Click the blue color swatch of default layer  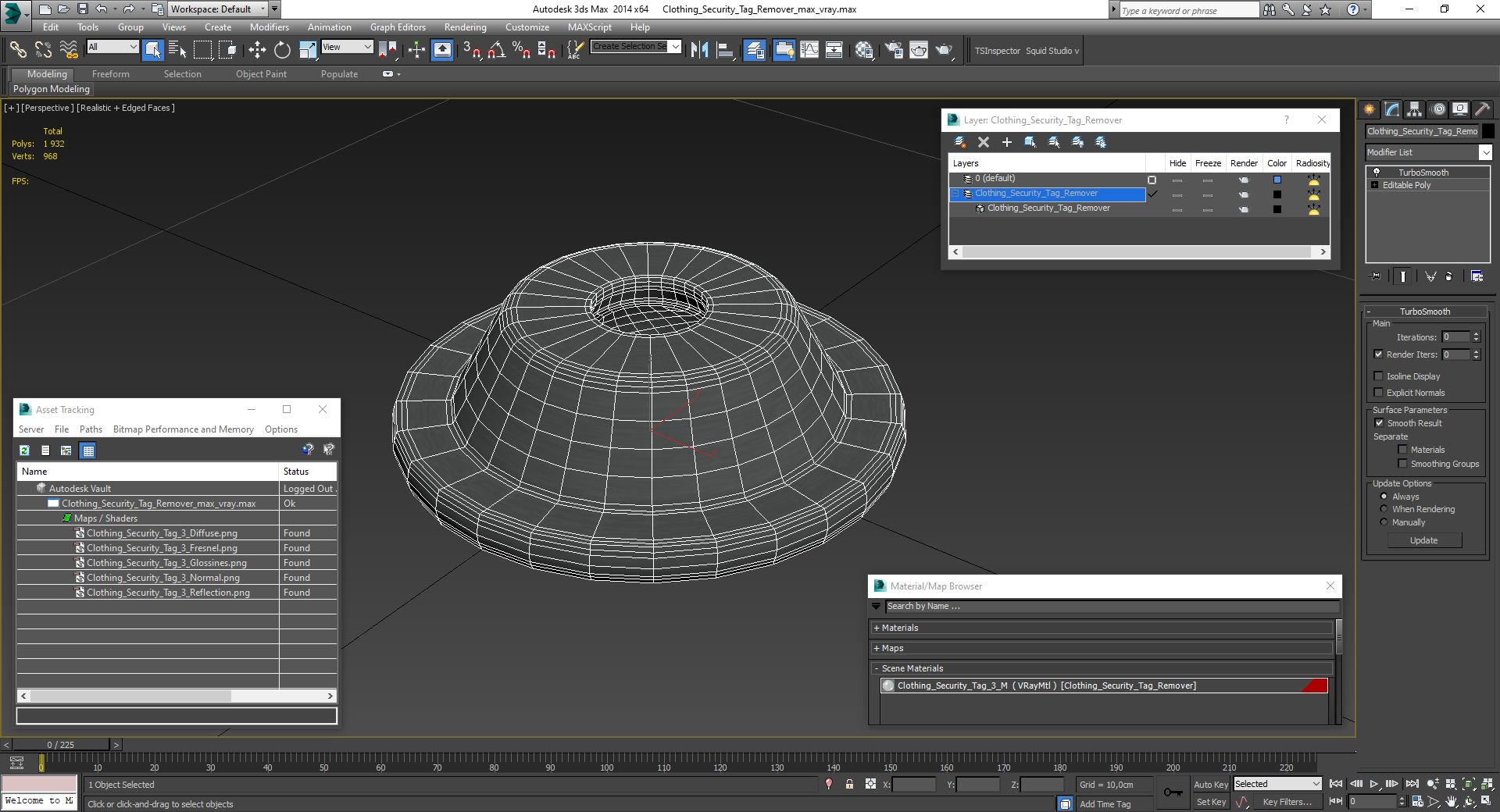(1277, 180)
